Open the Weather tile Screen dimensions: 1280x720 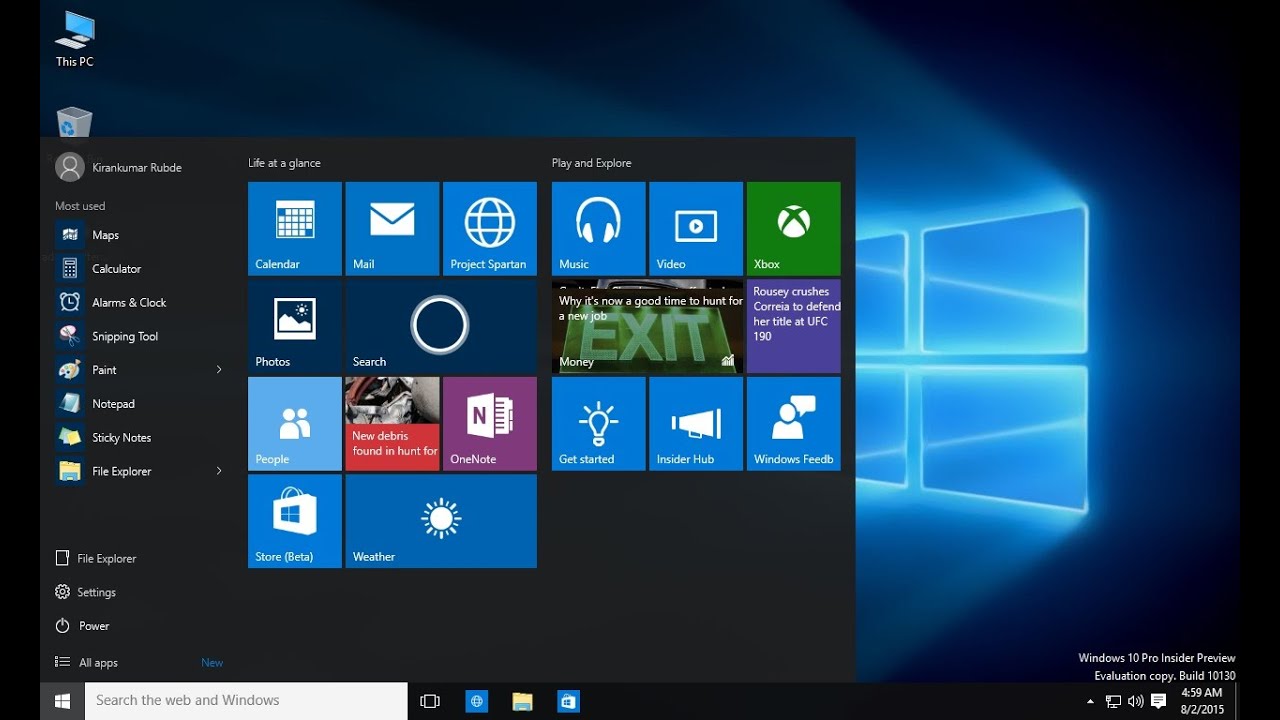click(441, 521)
